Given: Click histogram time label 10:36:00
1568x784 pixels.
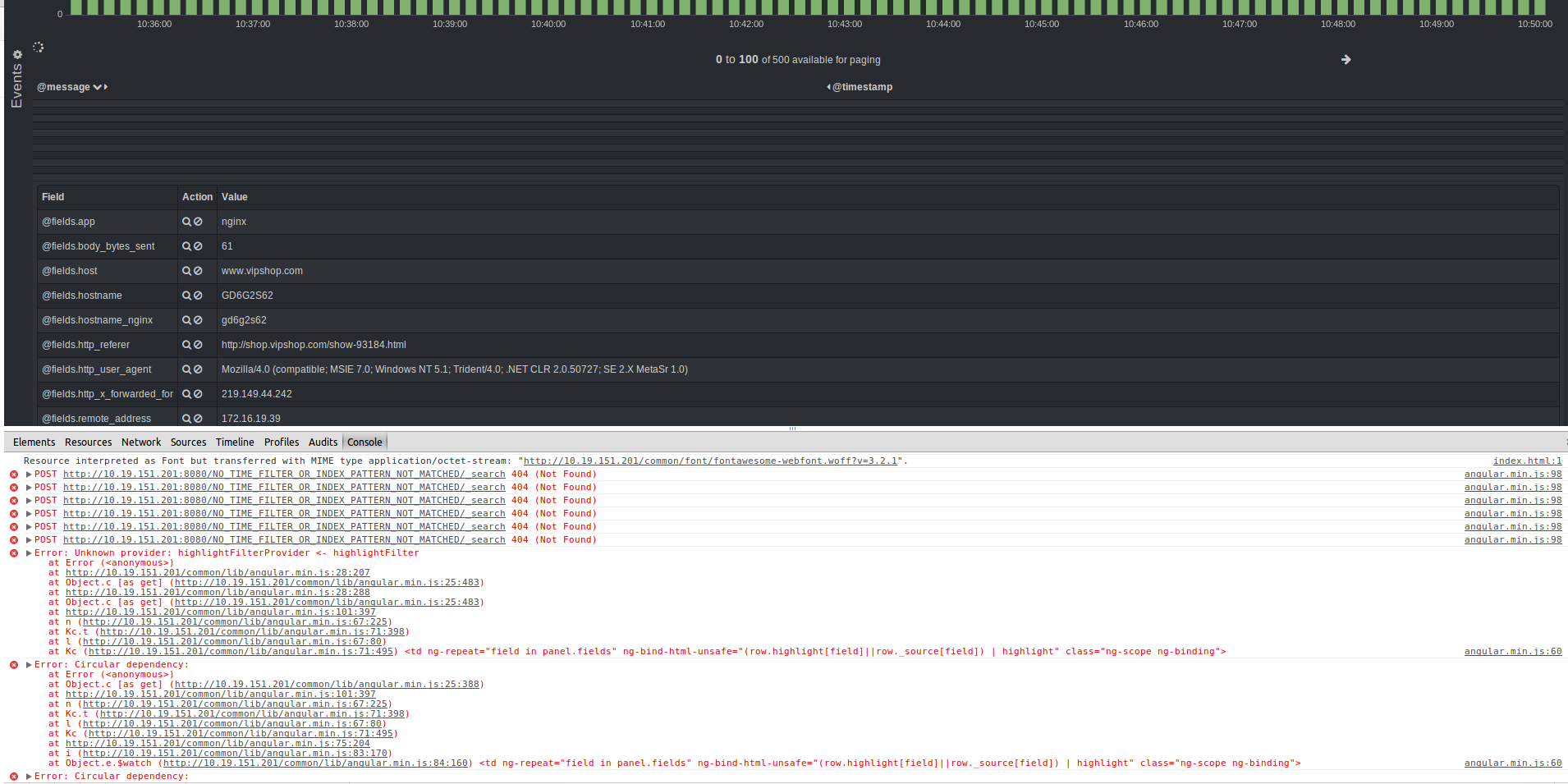Looking at the screenshot, I should pyautogui.click(x=154, y=24).
